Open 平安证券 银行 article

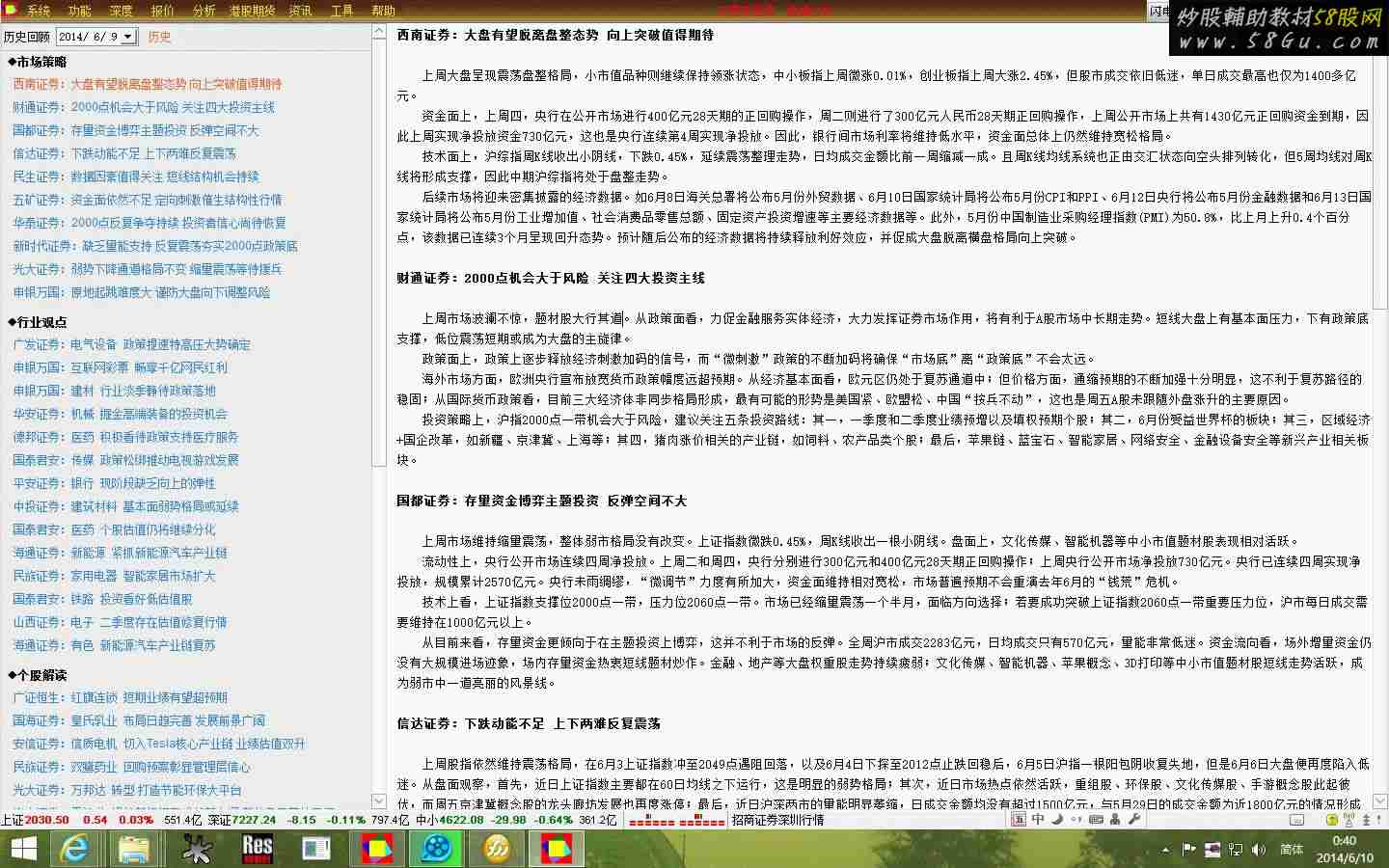[x=115, y=483]
